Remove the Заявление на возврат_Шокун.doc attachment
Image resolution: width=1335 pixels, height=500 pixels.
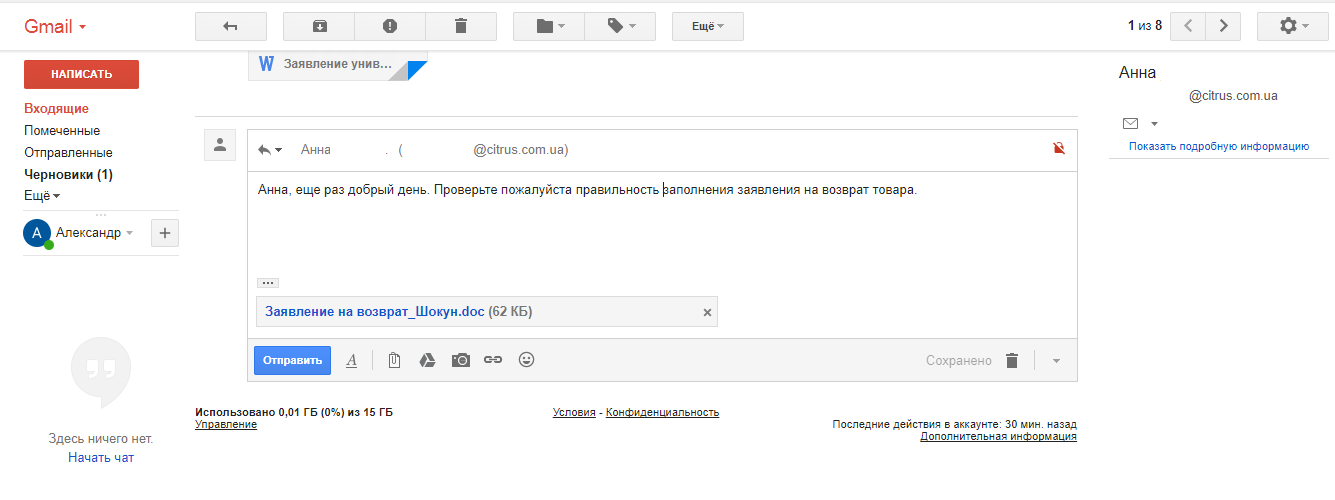tap(707, 312)
